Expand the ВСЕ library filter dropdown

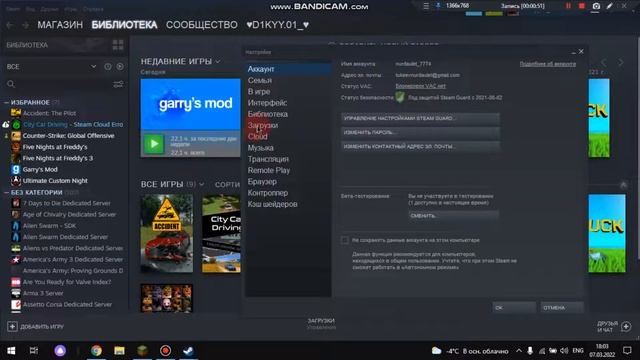click(93, 67)
